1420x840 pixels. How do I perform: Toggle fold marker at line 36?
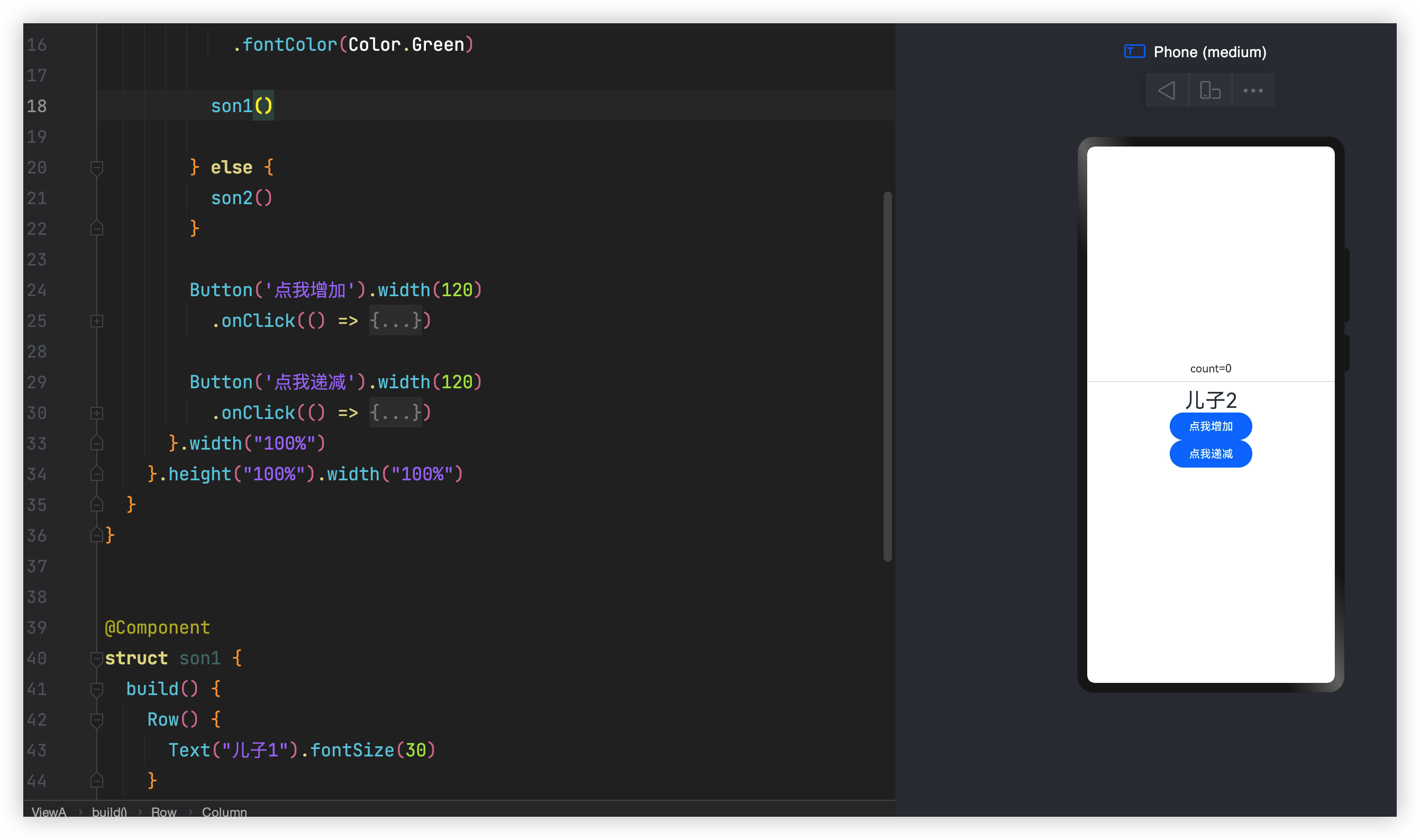click(x=97, y=535)
